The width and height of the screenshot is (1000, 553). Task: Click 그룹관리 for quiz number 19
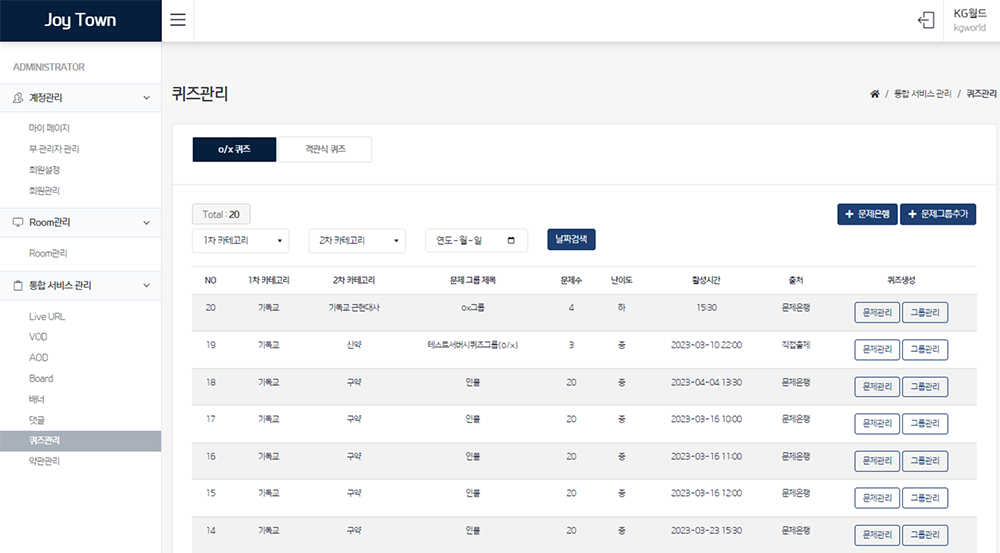pyautogui.click(x=925, y=349)
